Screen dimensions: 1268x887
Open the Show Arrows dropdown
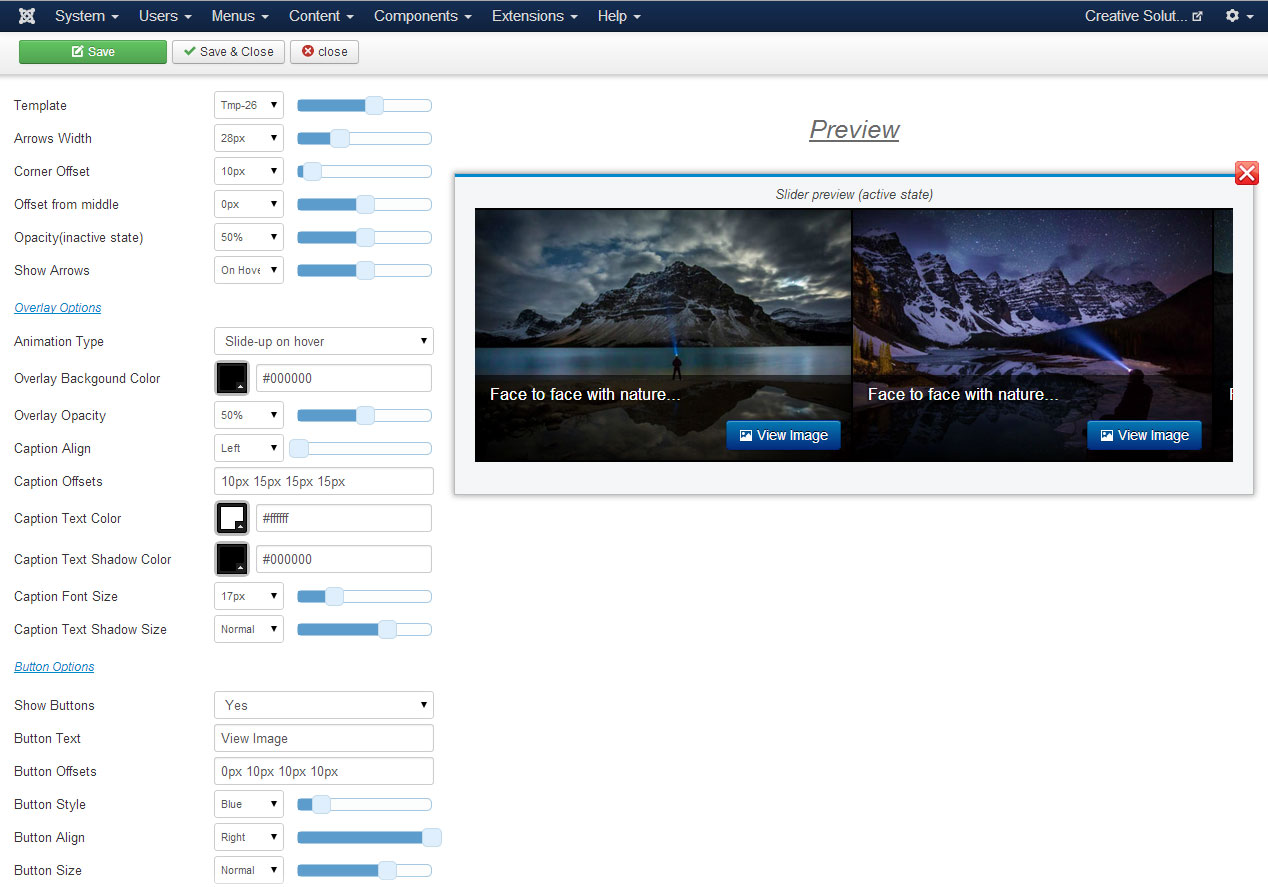[249, 270]
